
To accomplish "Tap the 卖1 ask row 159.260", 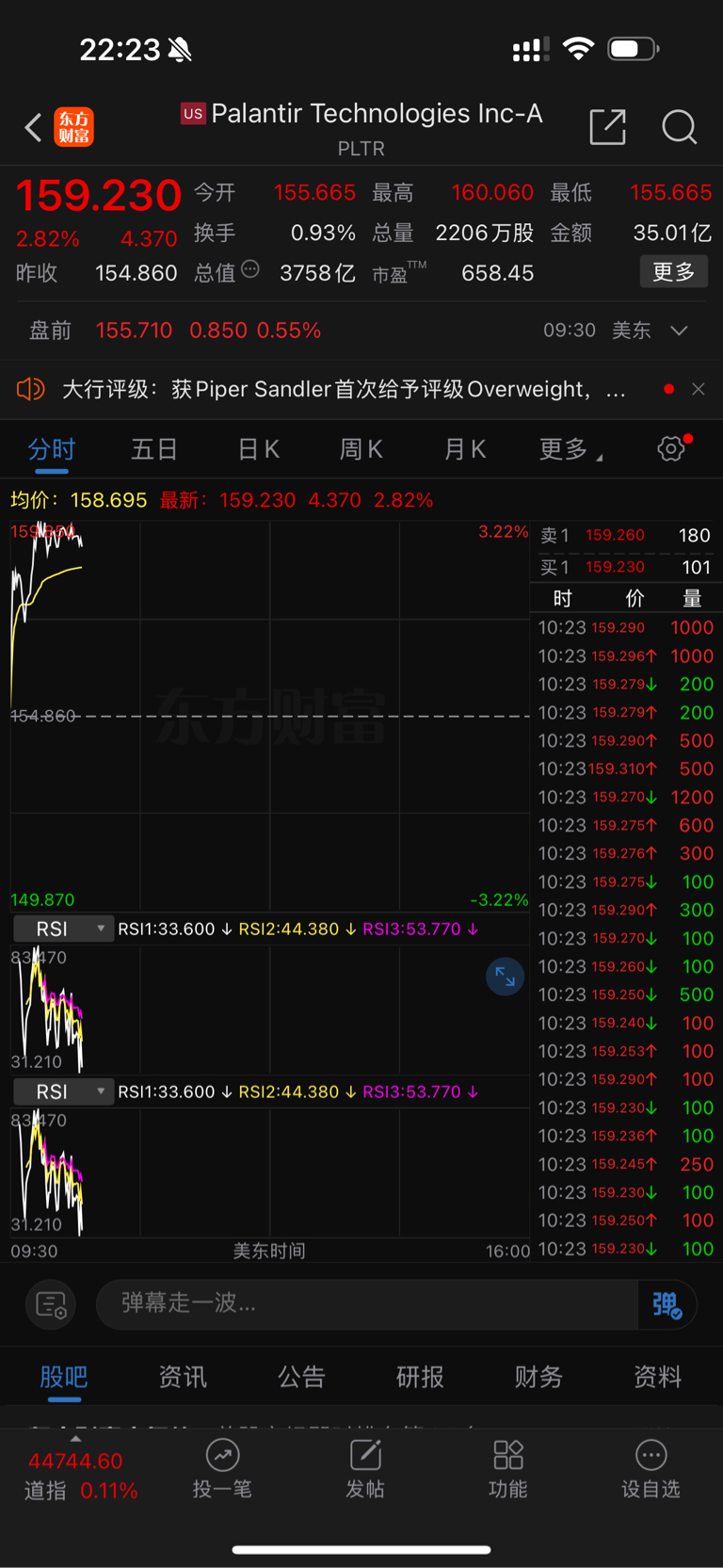I will pos(625,535).
